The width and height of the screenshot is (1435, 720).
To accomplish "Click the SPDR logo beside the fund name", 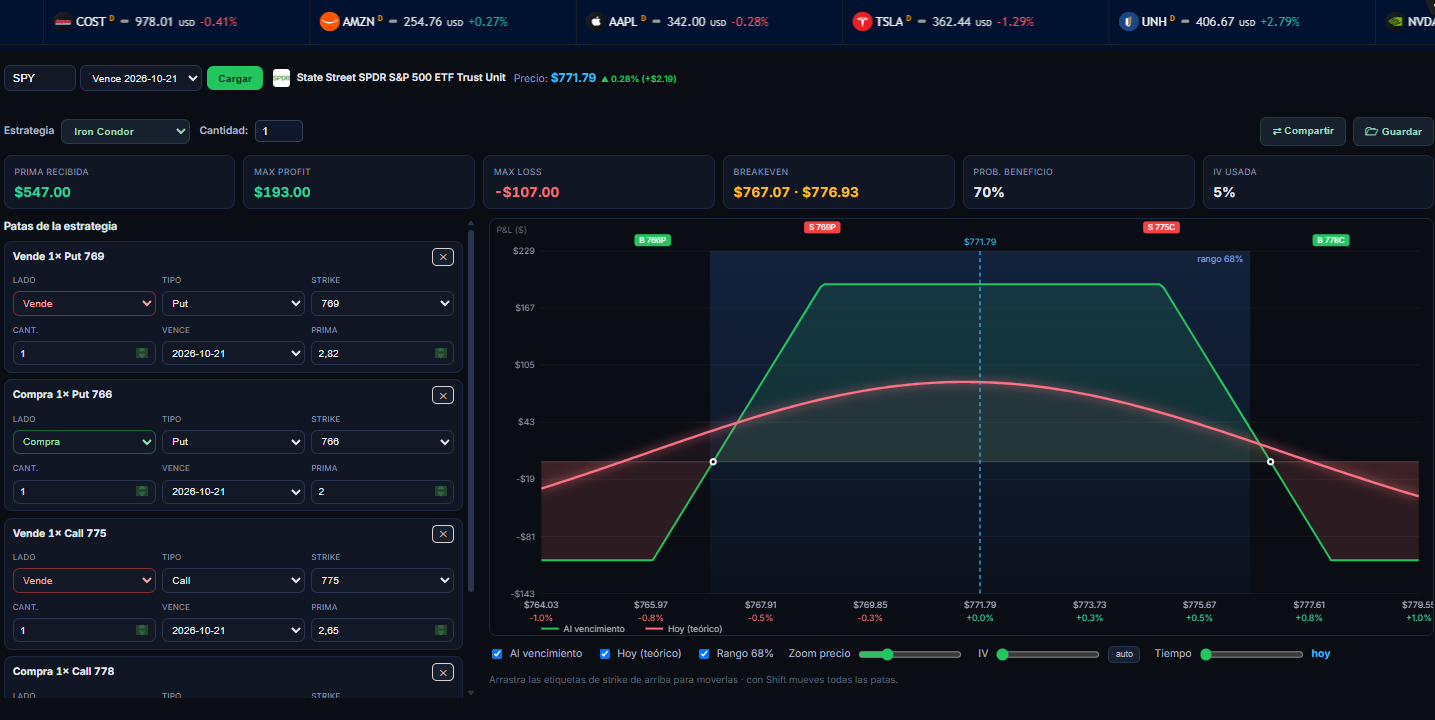I will (x=281, y=78).
